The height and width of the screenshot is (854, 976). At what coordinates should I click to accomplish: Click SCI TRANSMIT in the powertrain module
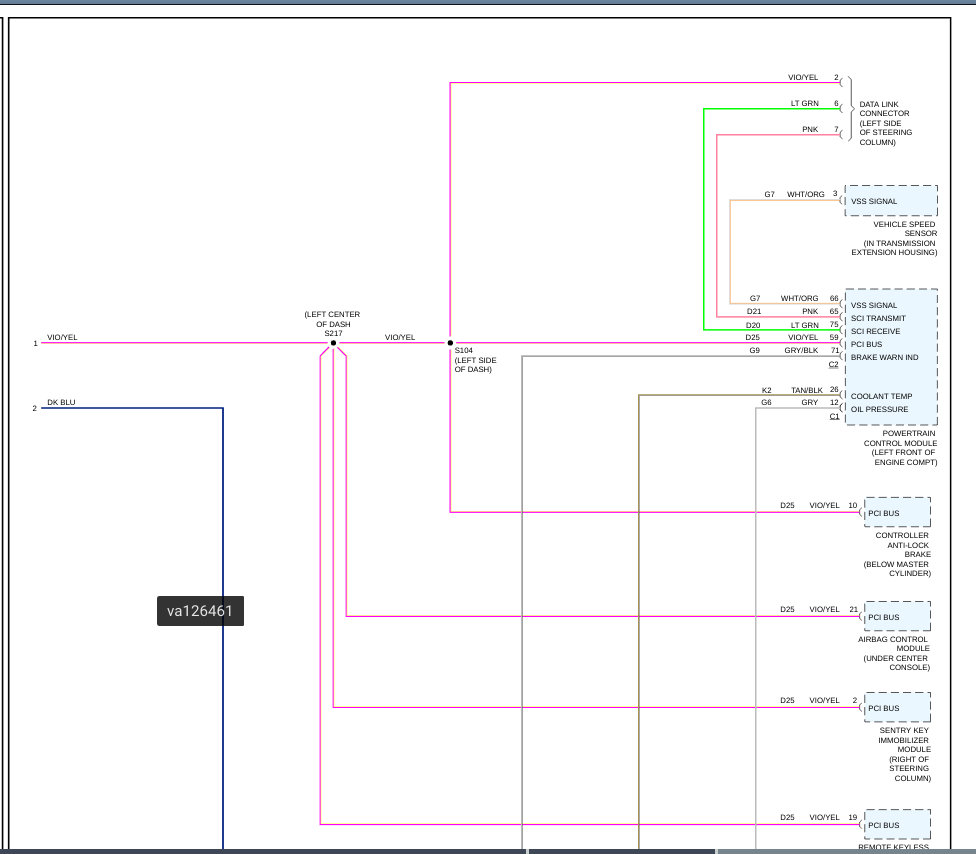(878, 318)
